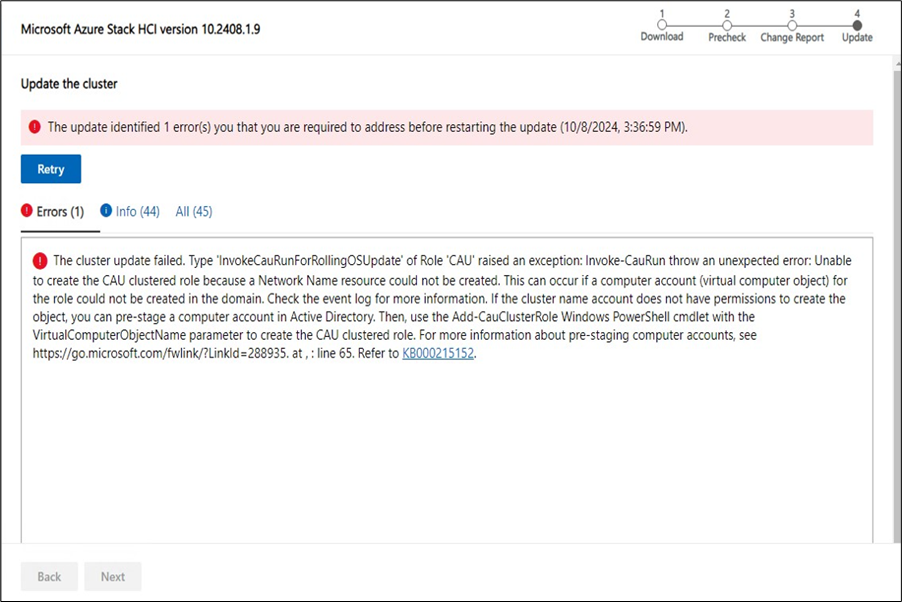Click the error badge beside the Errors tab
The image size is (902, 602).
26,211
